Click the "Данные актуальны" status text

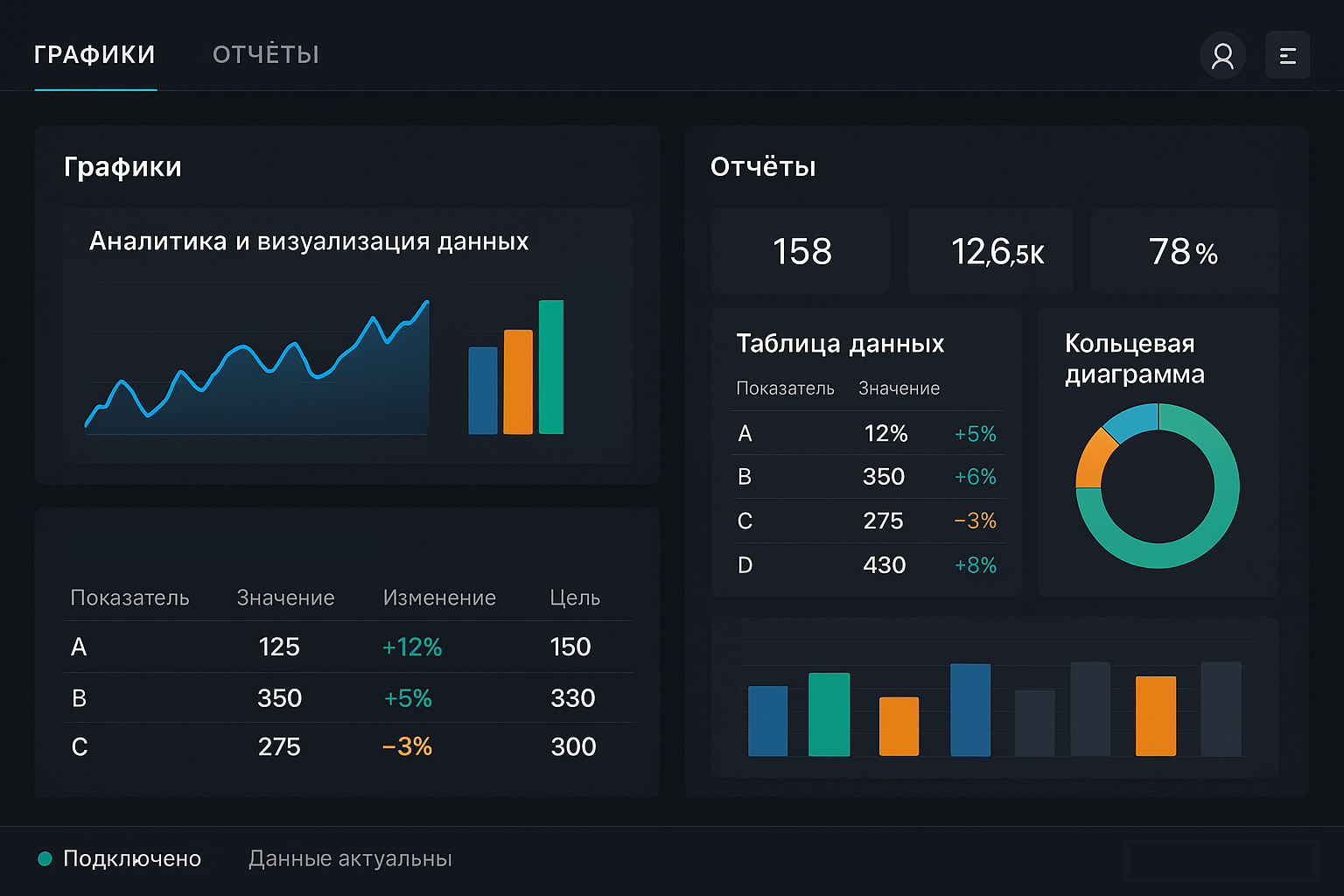[350, 859]
